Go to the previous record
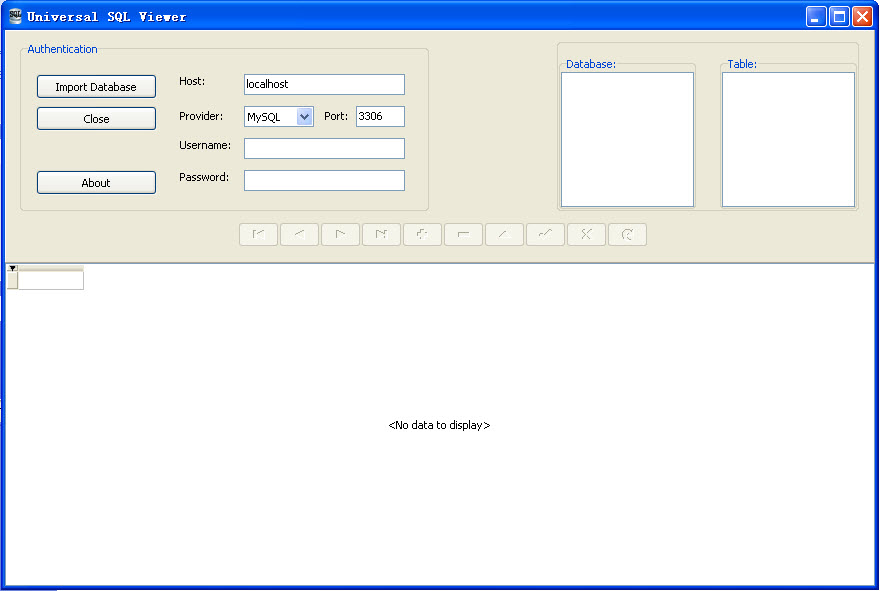 click(300, 234)
